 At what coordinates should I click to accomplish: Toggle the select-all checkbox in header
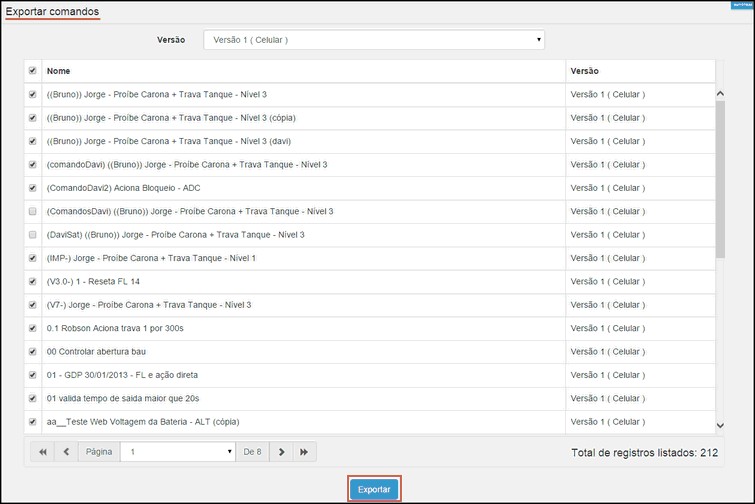coord(33,71)
